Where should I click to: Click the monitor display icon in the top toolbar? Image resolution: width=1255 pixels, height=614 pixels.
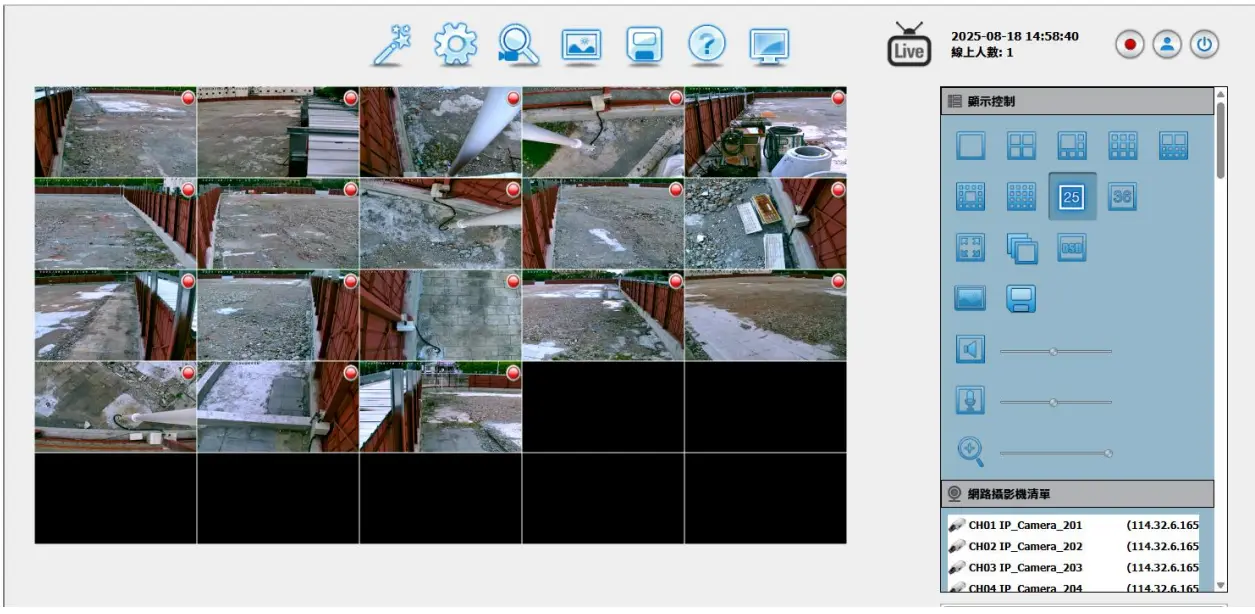(769, 45)
